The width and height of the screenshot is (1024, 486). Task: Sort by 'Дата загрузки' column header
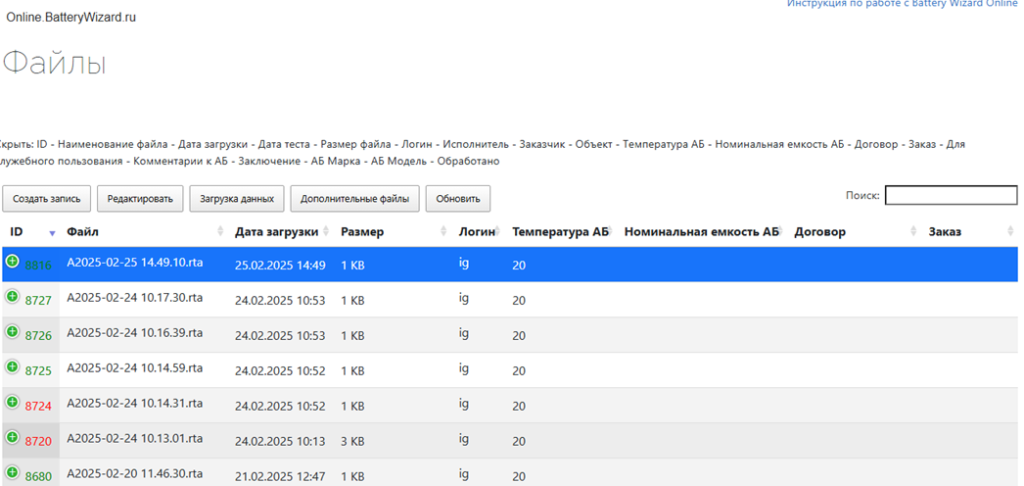coord(276,232)
